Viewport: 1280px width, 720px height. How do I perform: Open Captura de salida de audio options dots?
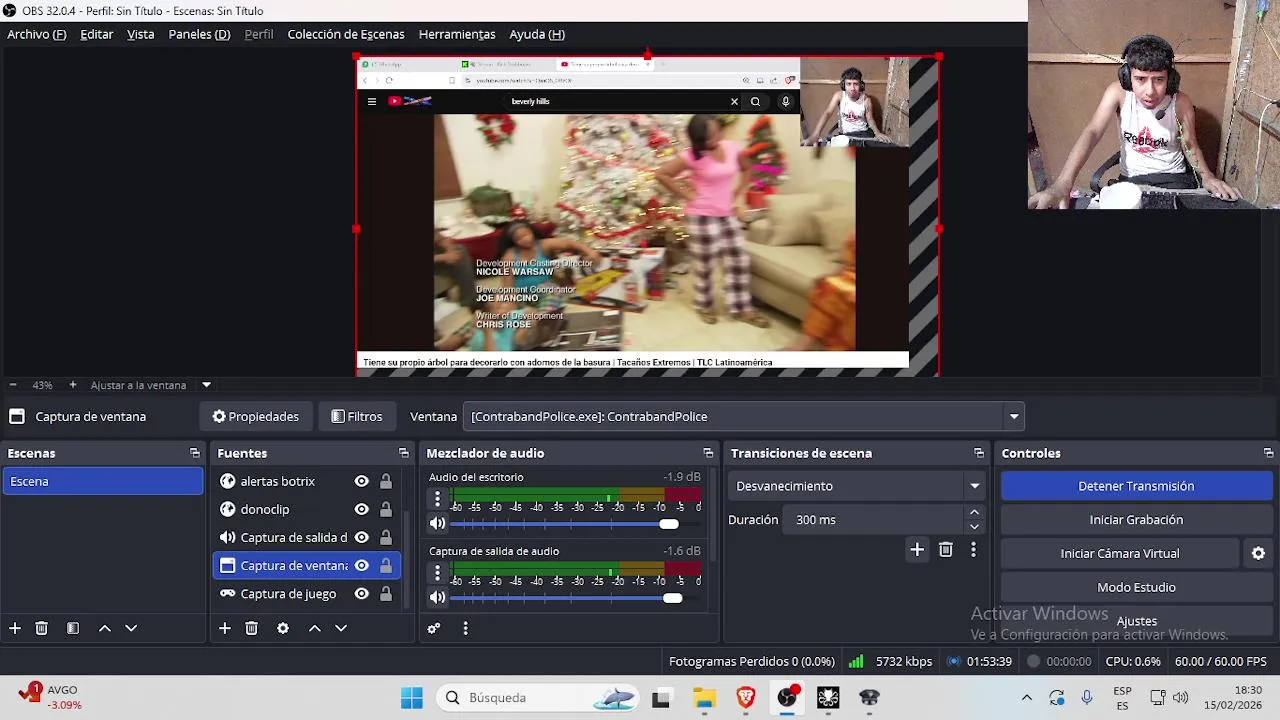coord(437,572)
